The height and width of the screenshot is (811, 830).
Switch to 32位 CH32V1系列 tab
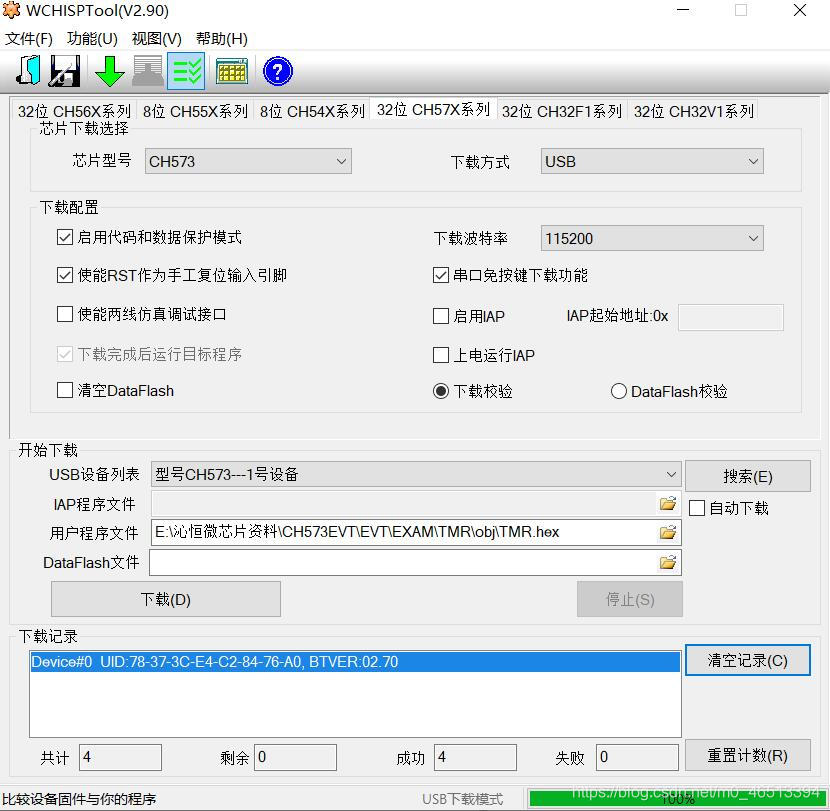click(693, 111)
